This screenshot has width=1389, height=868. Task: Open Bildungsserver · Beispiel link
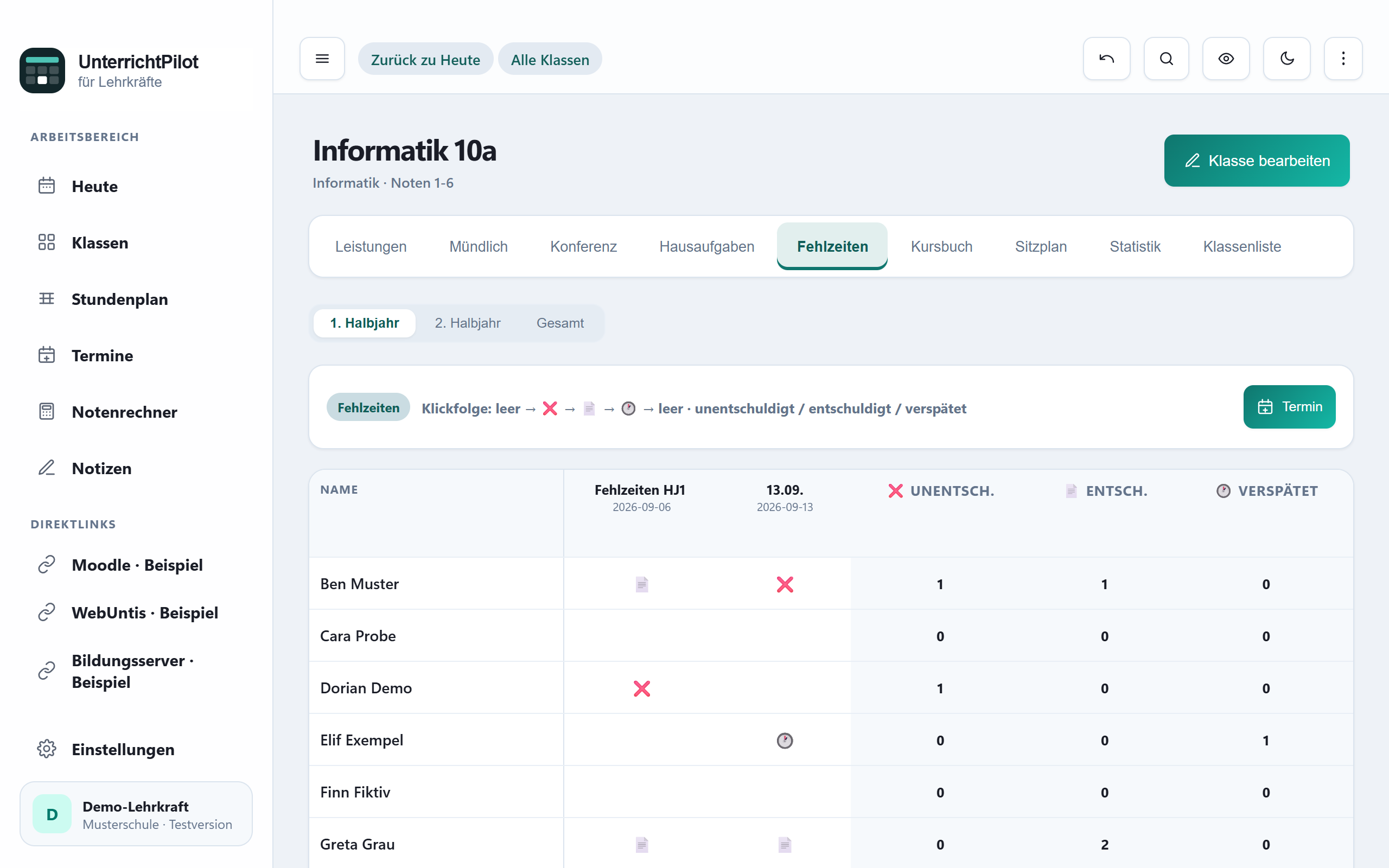point(136,671)
